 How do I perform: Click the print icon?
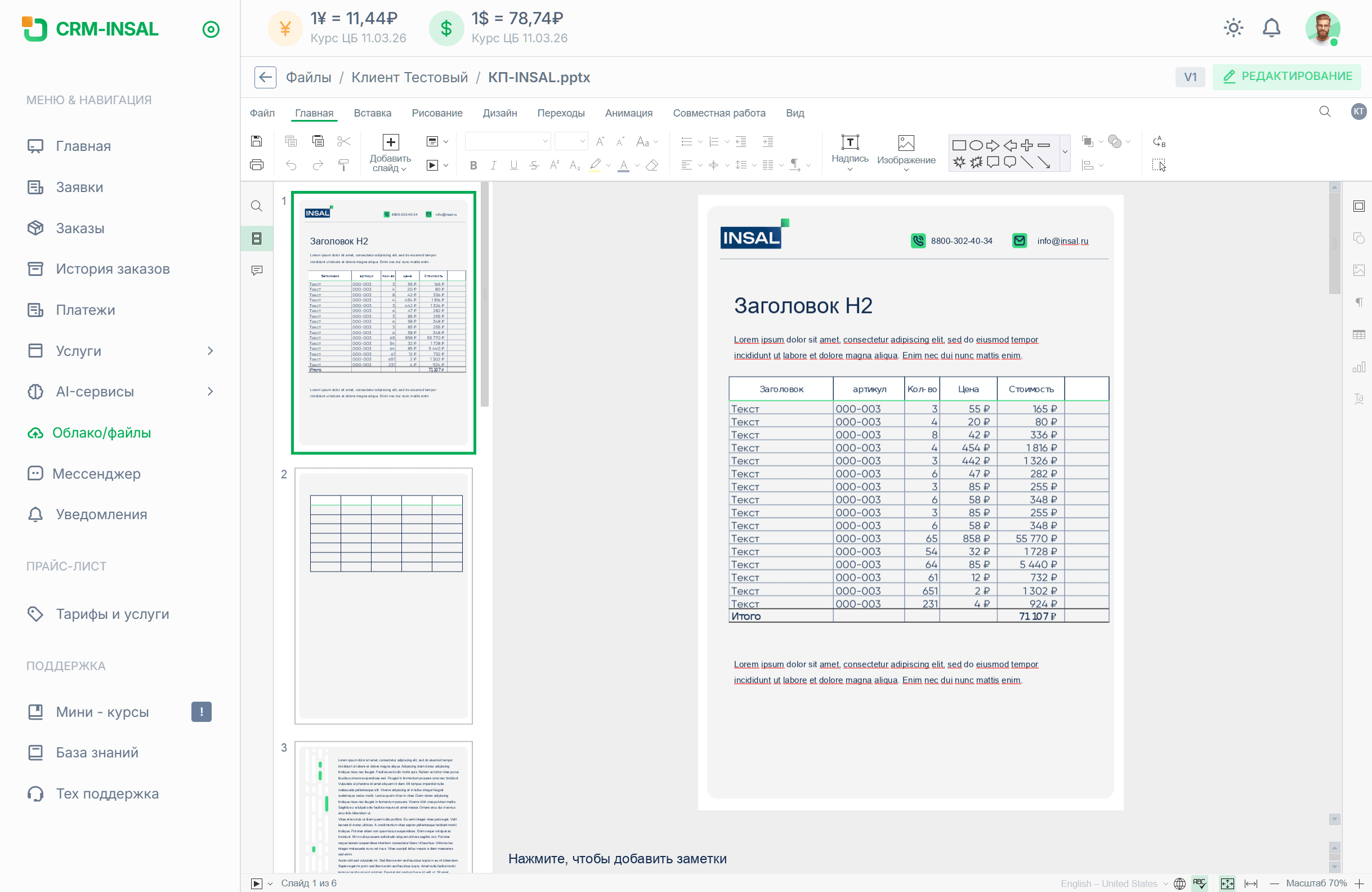(x=257, y=166)
